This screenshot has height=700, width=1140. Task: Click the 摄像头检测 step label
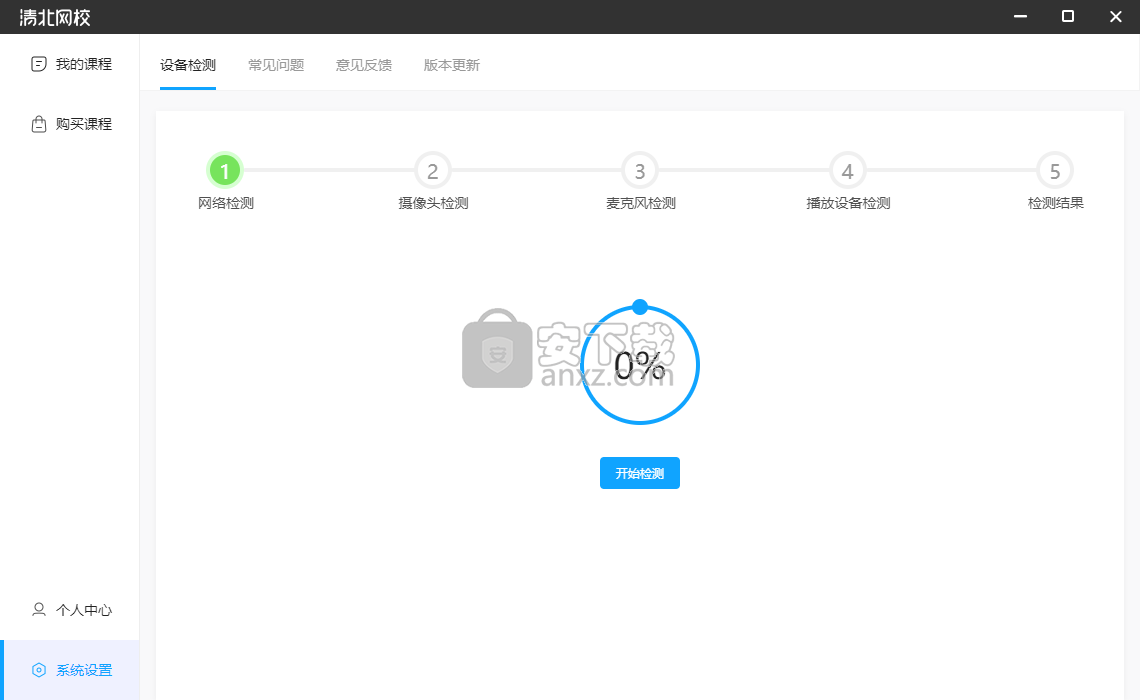click(433, 204)
